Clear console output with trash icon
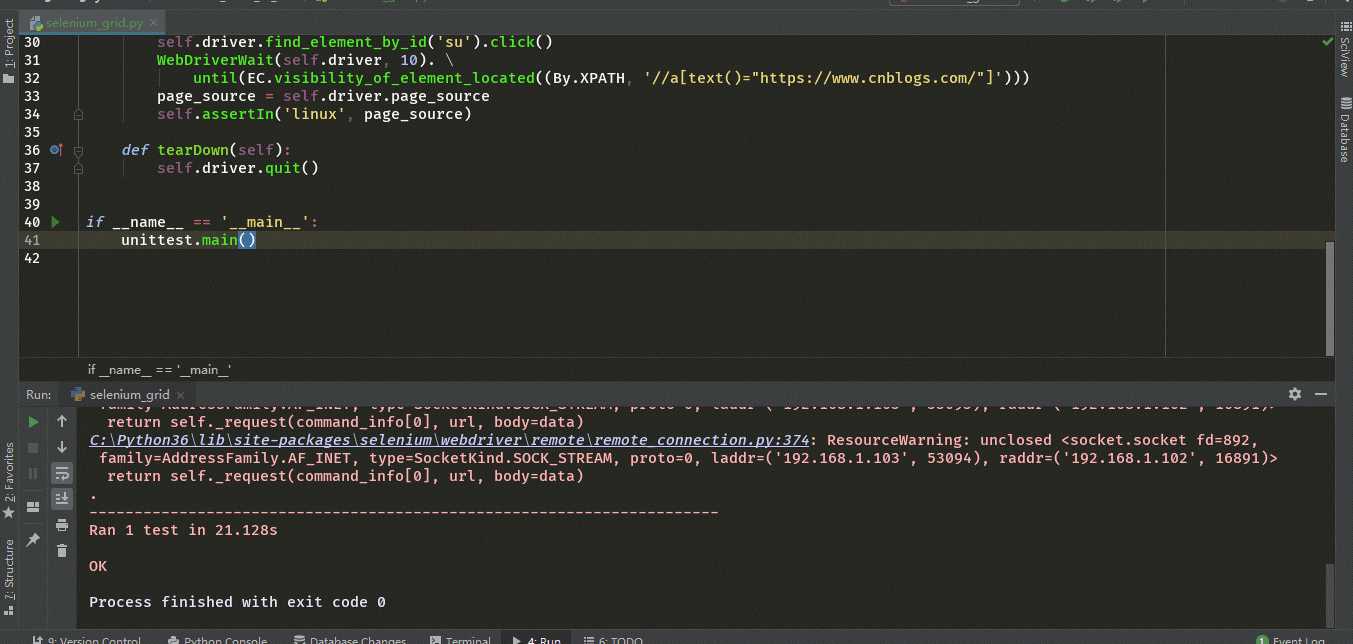The width and height of the screenshot is (1353, 644). click(62, 550)
